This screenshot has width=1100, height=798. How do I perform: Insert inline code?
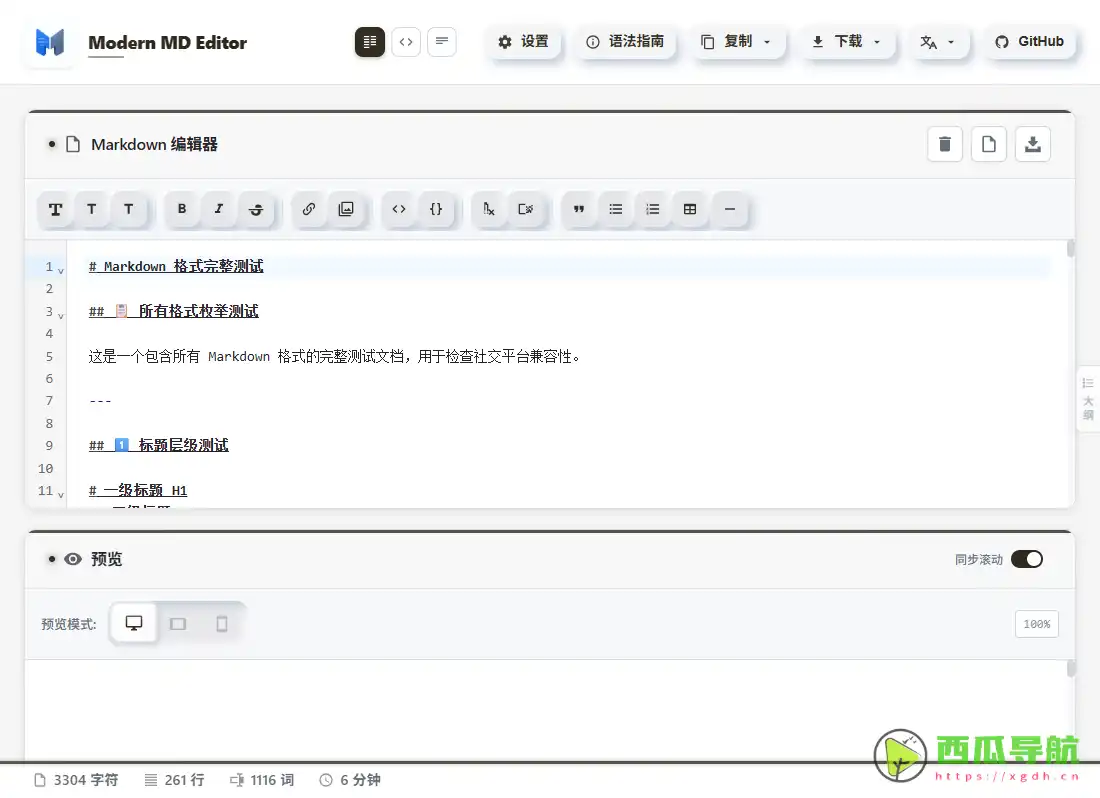click(x=399, y=209)
